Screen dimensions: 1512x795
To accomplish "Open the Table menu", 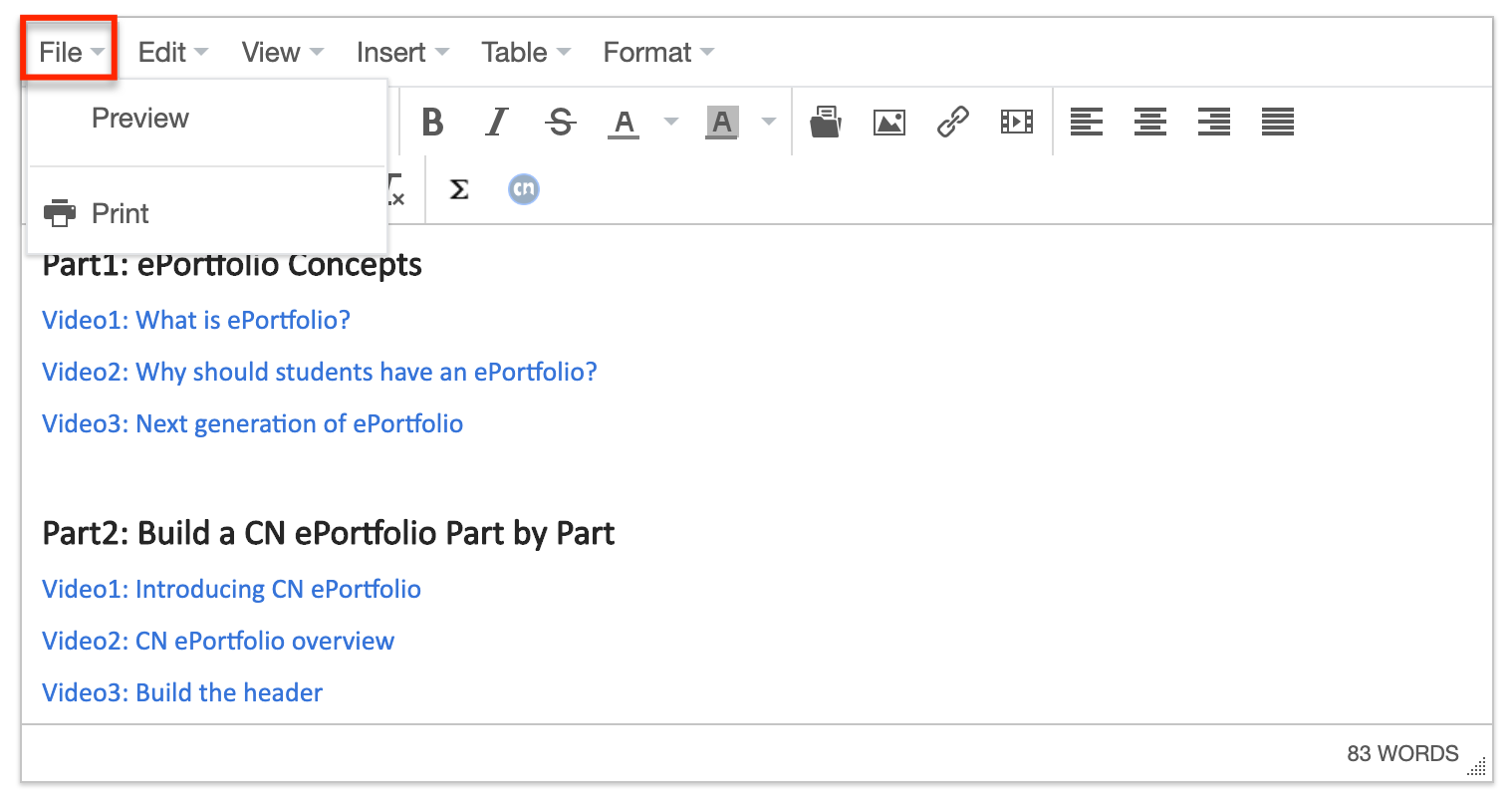I will pos(526,52).
